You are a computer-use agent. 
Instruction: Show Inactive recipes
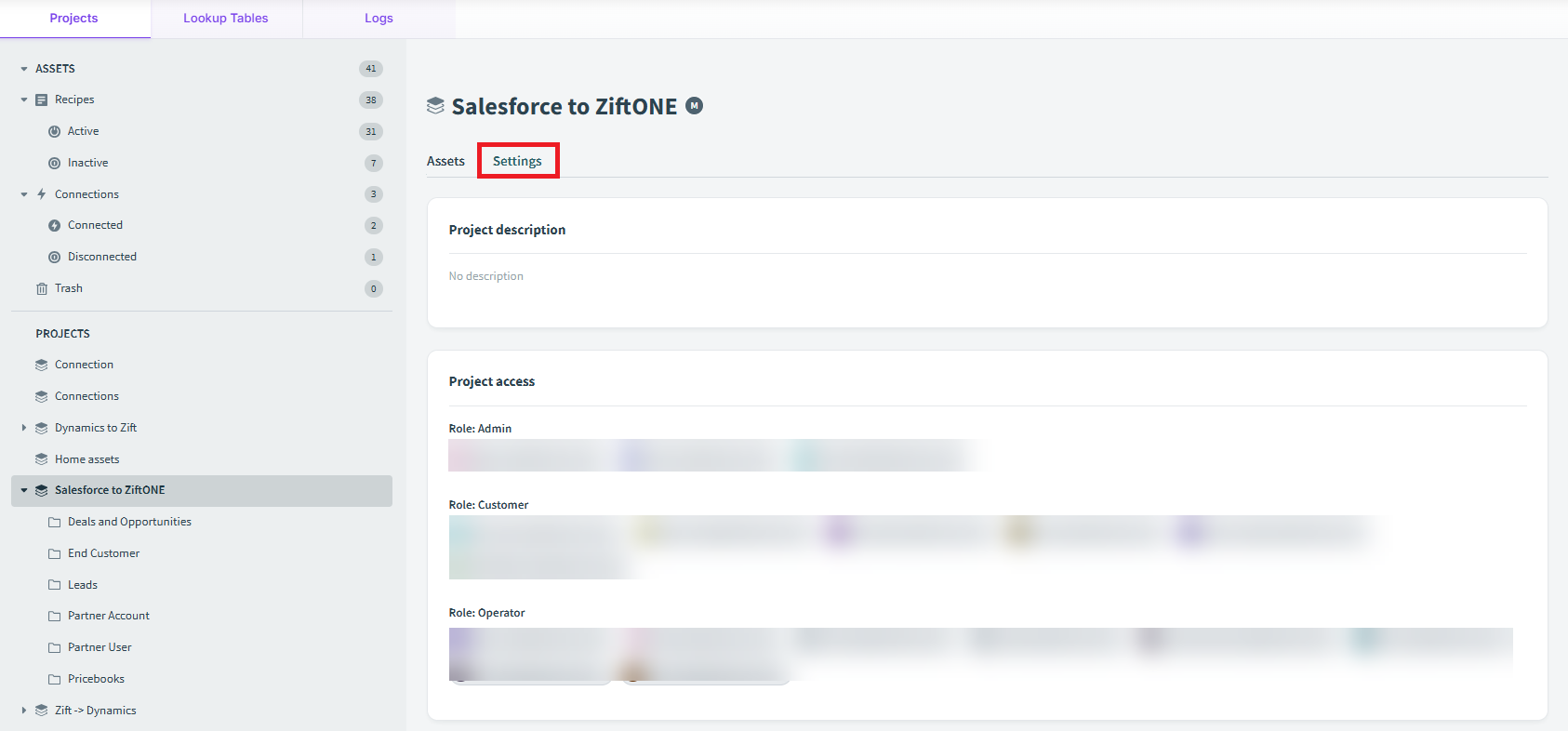[x=87, y=163]
